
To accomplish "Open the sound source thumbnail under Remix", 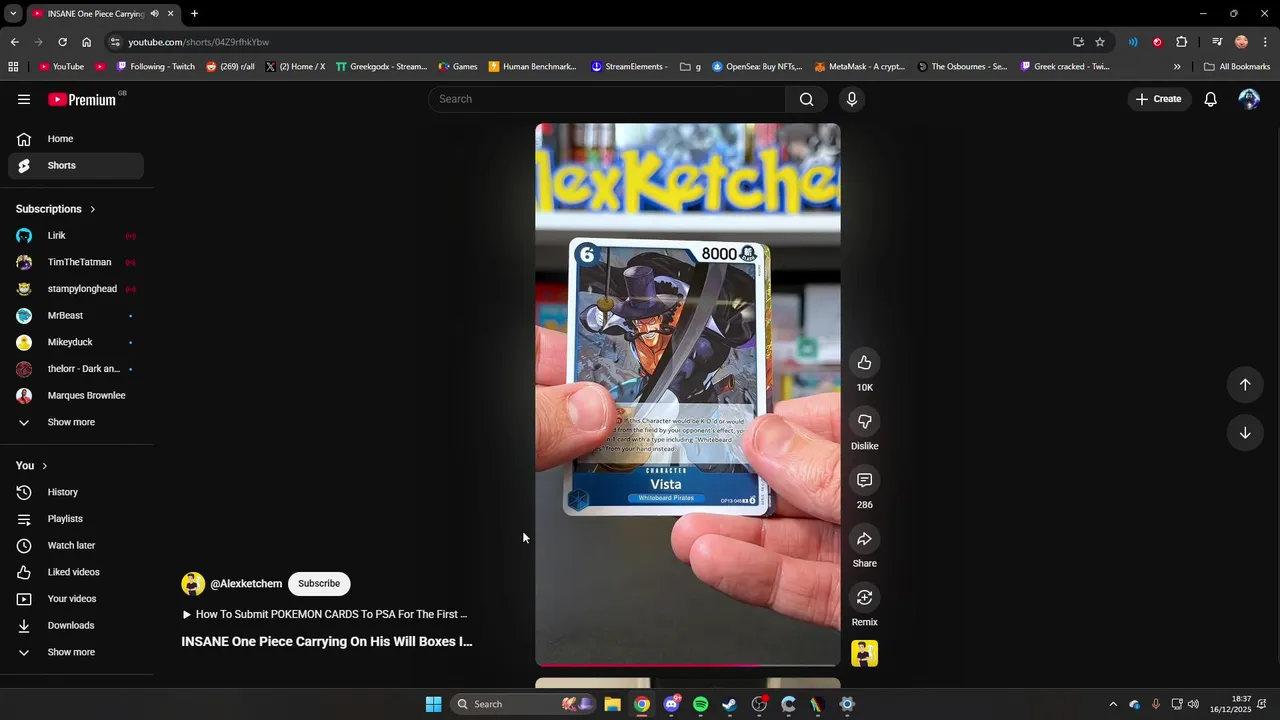I will [865, 654].
